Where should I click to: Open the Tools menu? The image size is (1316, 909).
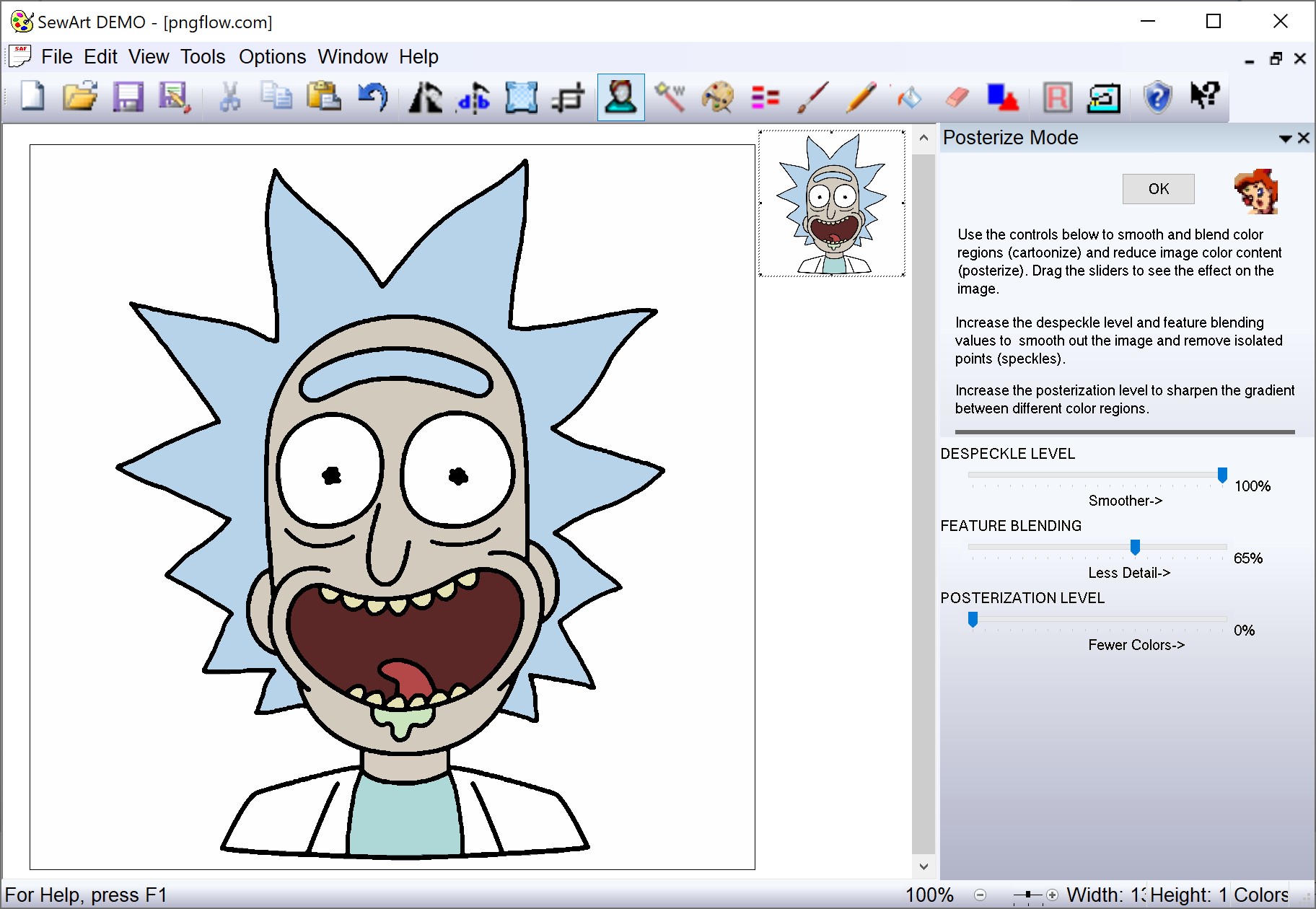tap(203, 57)
